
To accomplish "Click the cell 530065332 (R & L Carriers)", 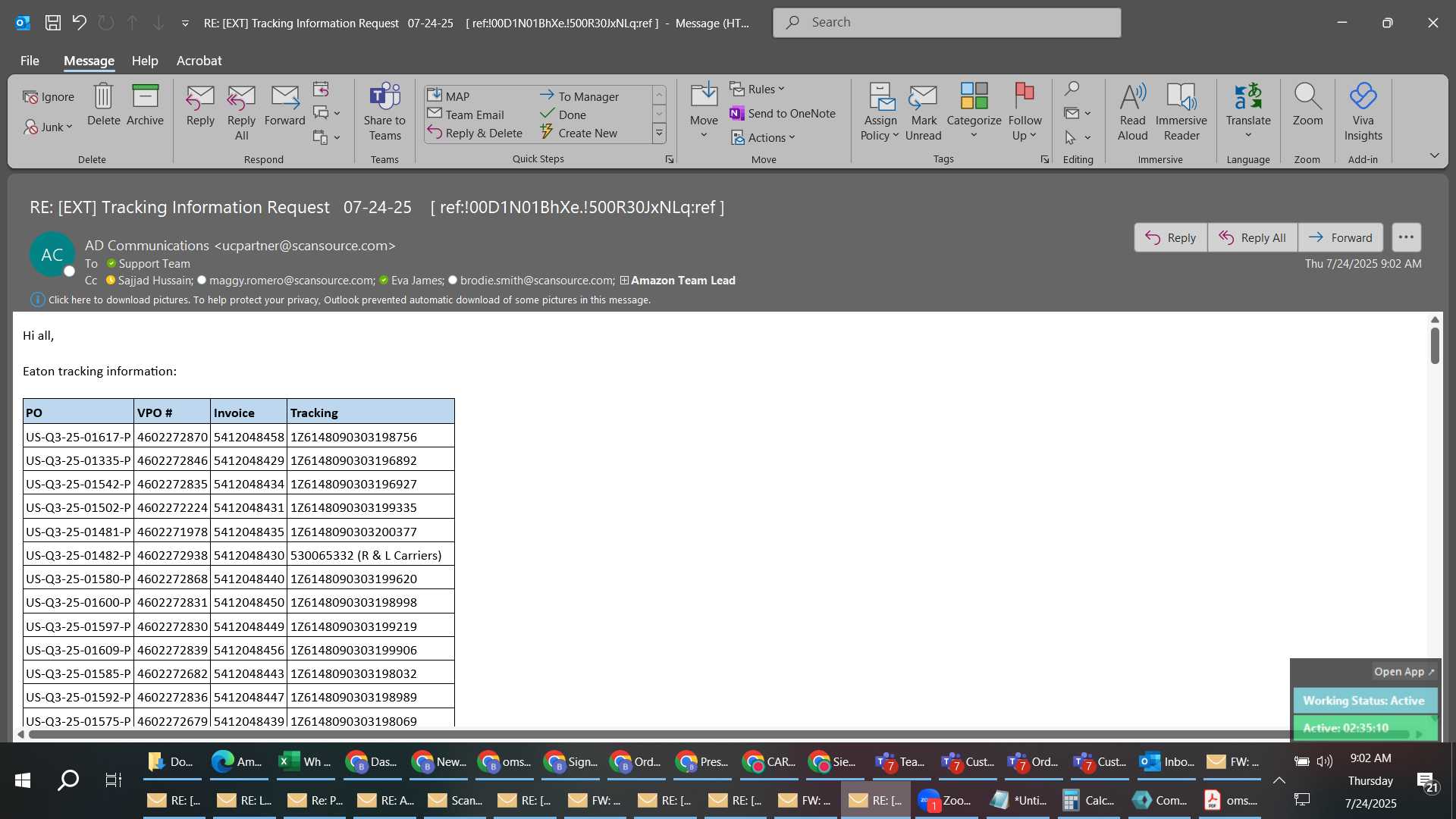I will [x=370, y=555].
